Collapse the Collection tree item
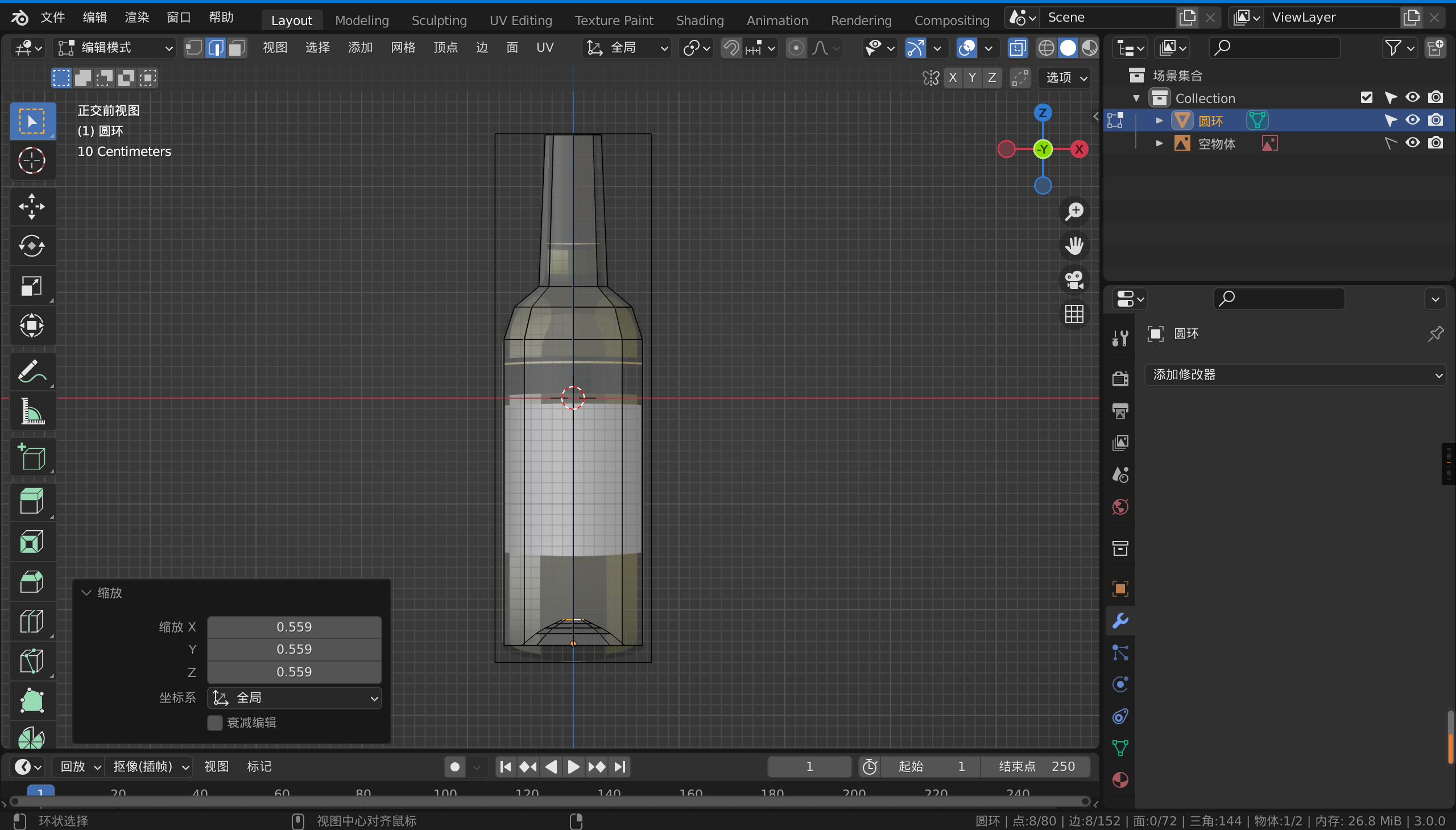The image size is (1456, 830). [1136, 98]
